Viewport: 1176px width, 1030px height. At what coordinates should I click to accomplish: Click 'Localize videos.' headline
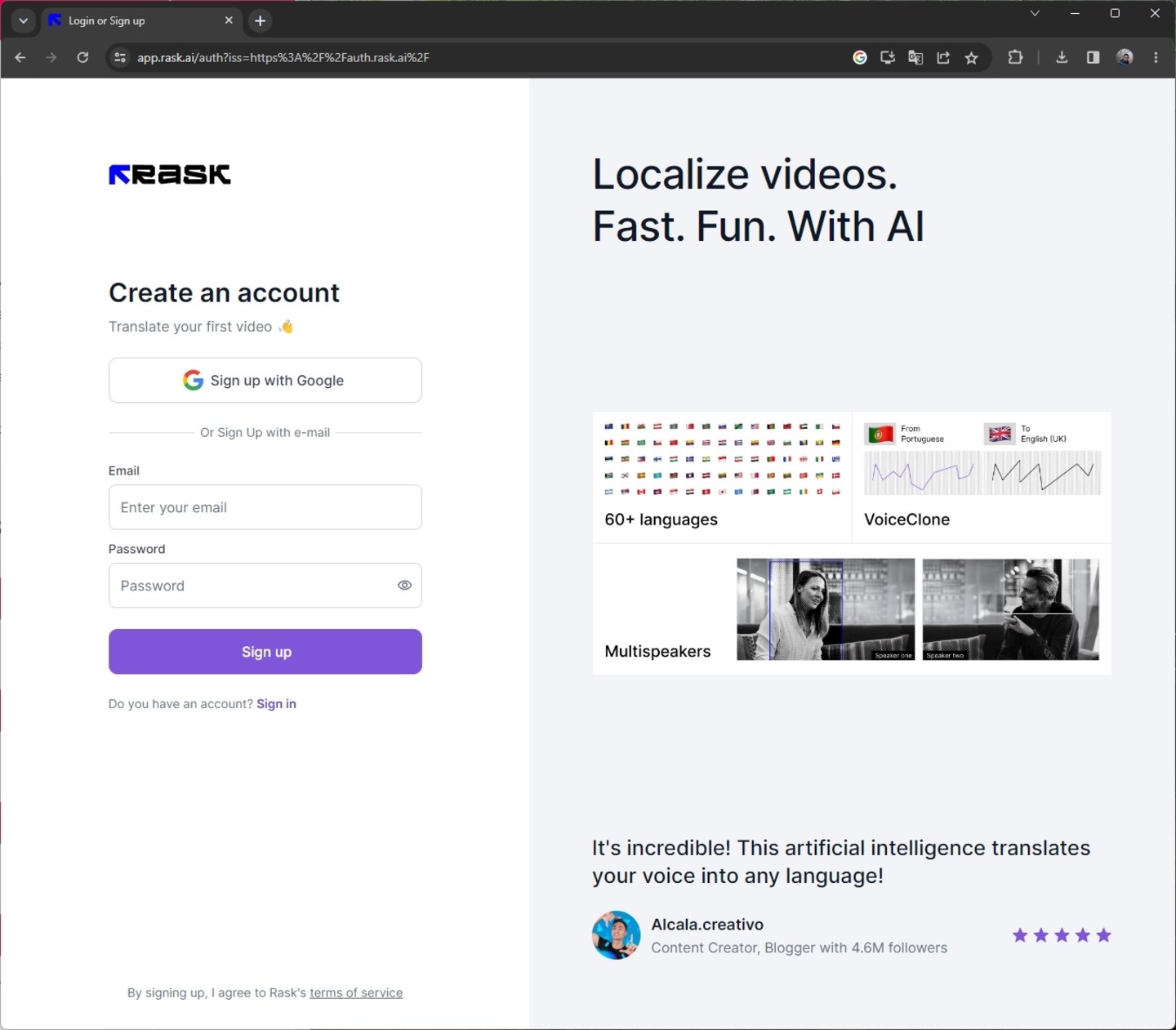coord(745,174)
